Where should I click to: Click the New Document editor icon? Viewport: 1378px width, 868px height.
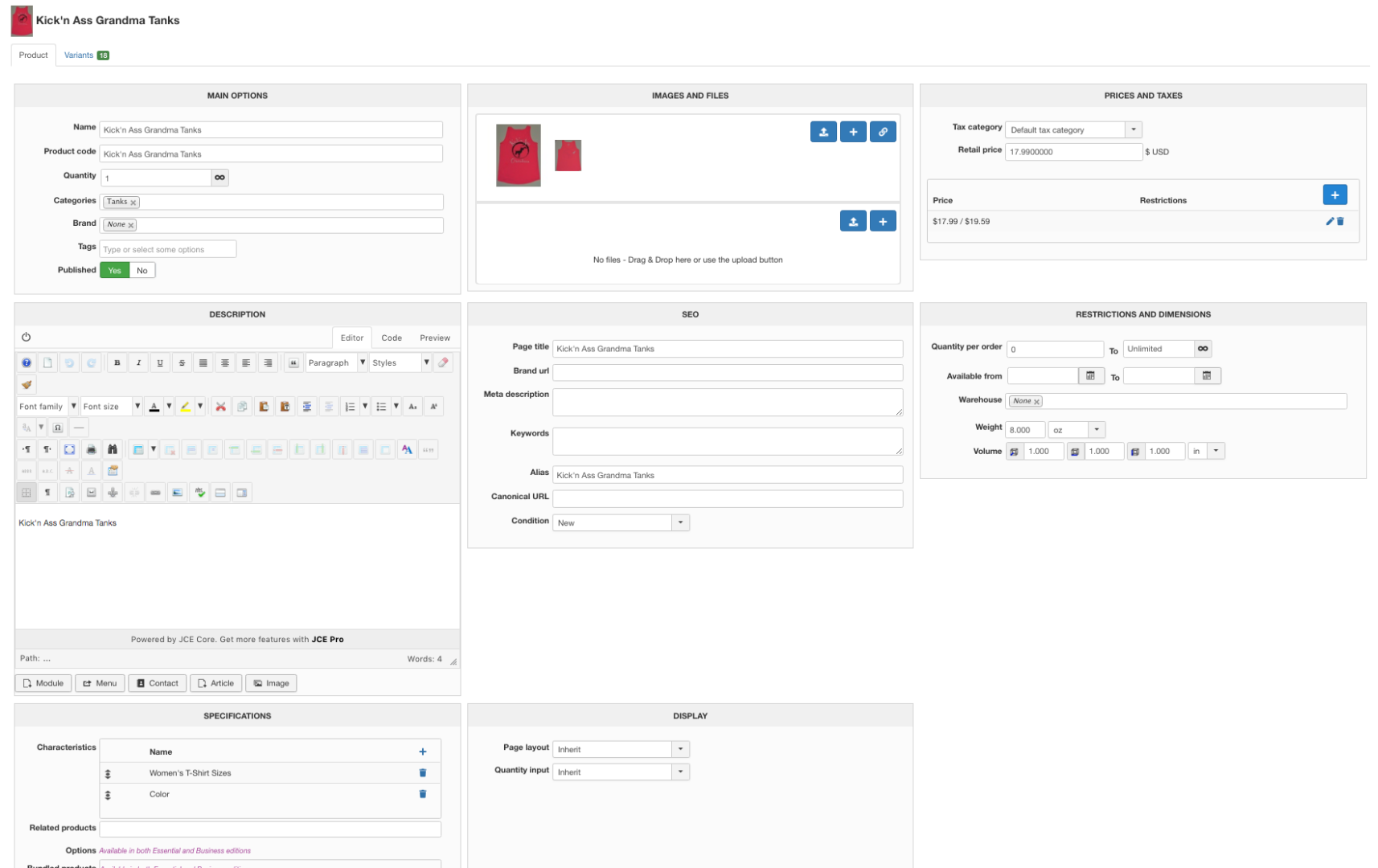[x=48, y=363]
